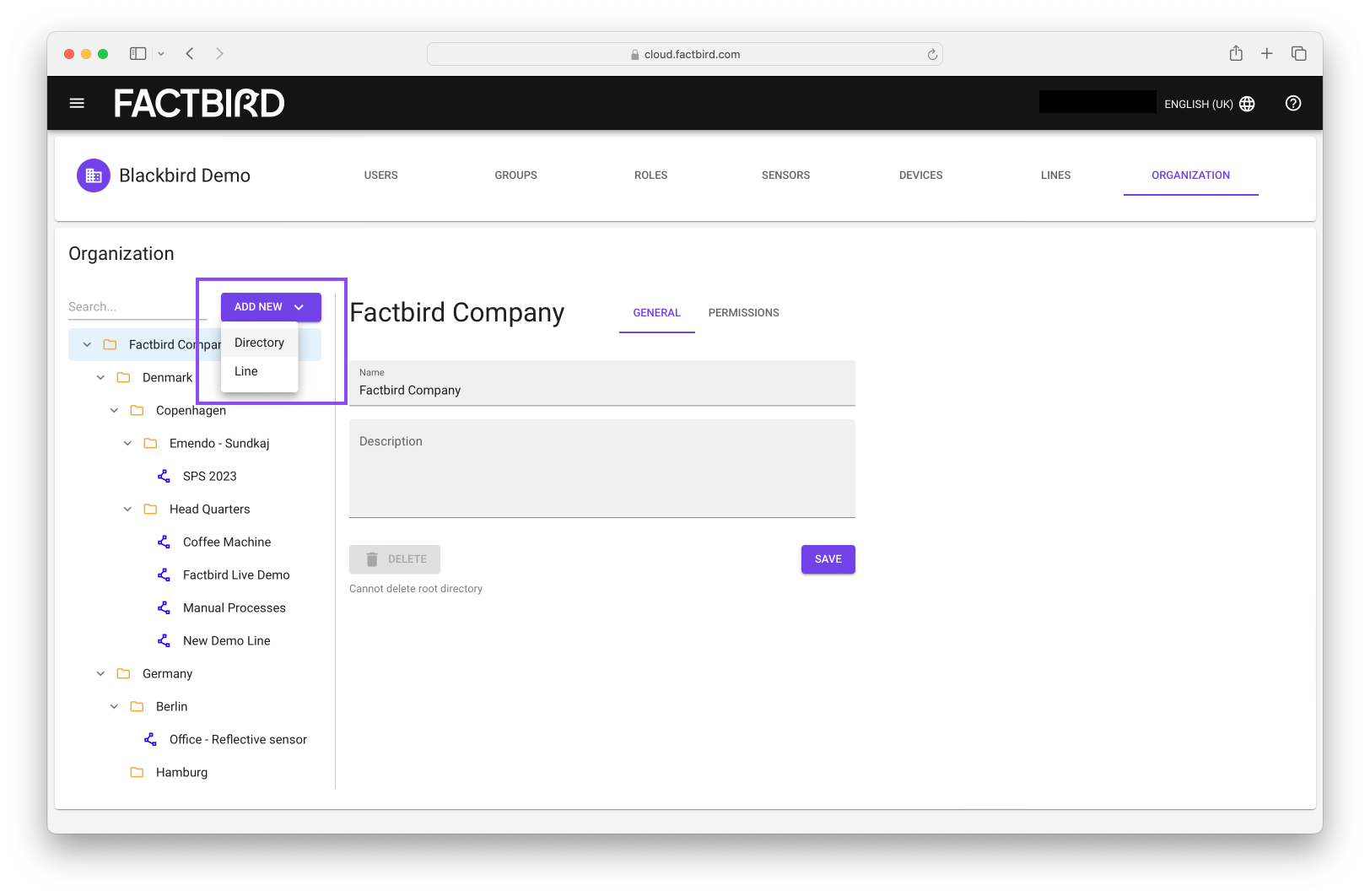Collapse the Copenhagen tree node
This screenshot has width=1370, height=896.
[x=114, y=410]
